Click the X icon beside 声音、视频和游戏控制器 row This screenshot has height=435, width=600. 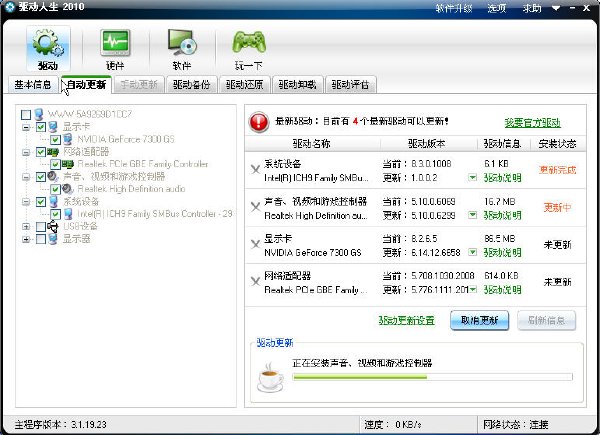[x=256, y=207]
